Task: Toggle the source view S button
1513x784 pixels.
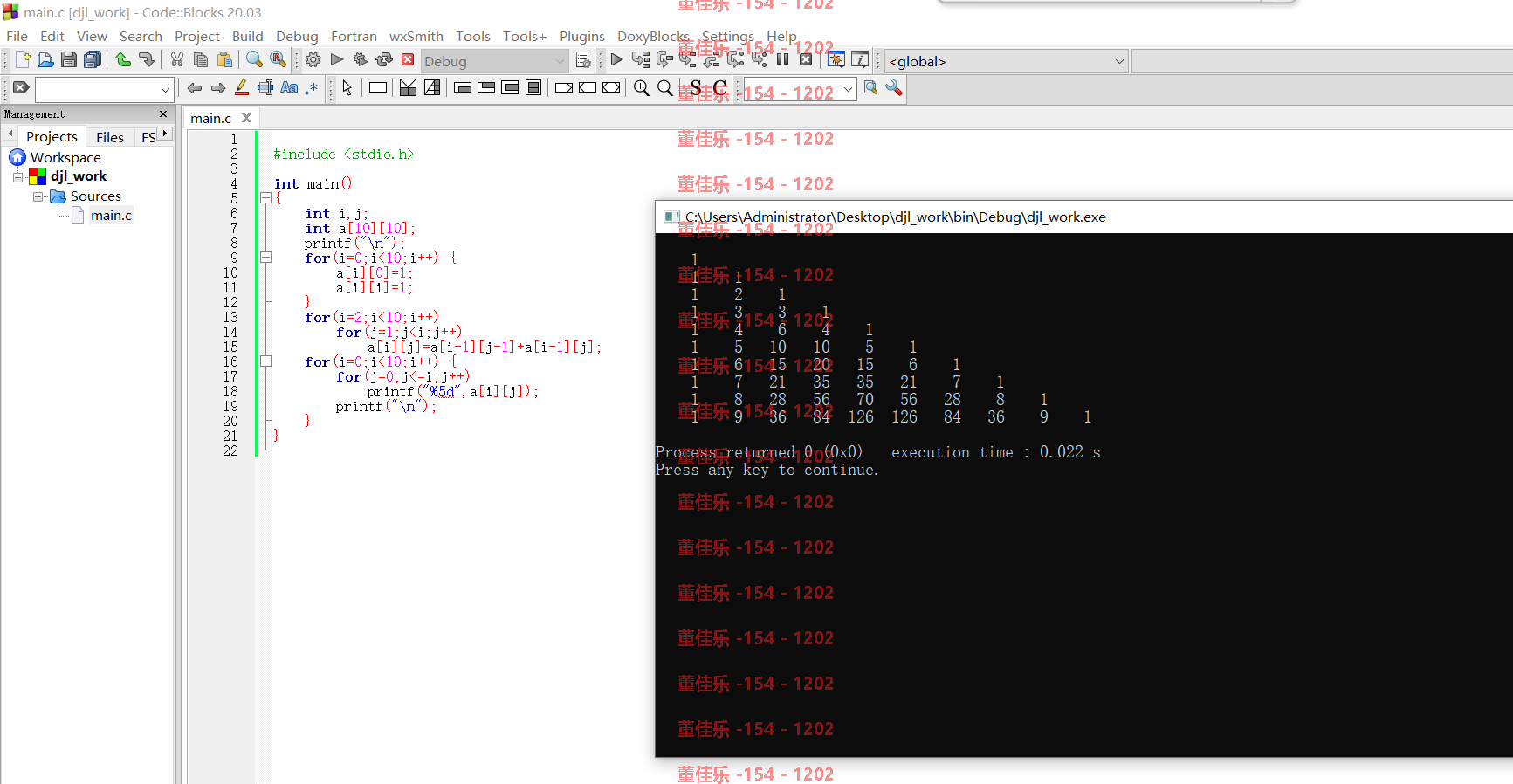Action: point(696,88)
